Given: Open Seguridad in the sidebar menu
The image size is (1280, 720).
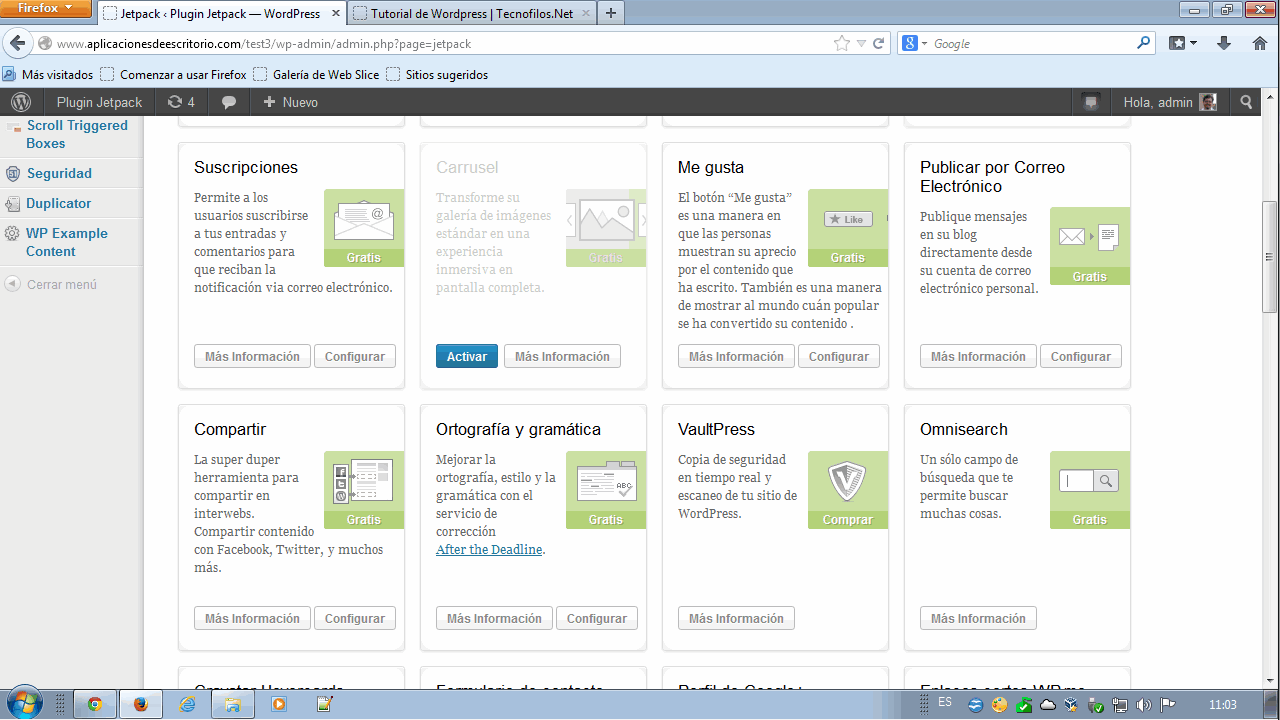Looking at the screenshot, I should click(x=59, y=173).
